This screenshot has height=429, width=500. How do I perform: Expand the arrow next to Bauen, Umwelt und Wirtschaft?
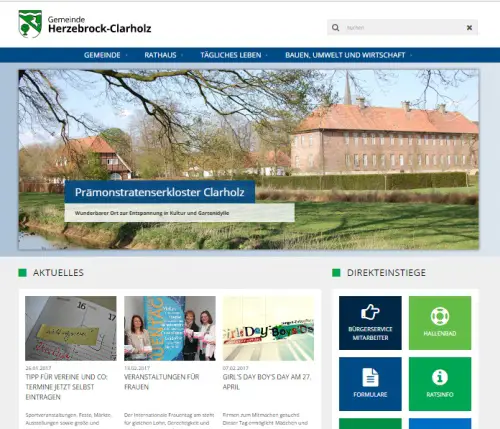(x=411, y=55)
